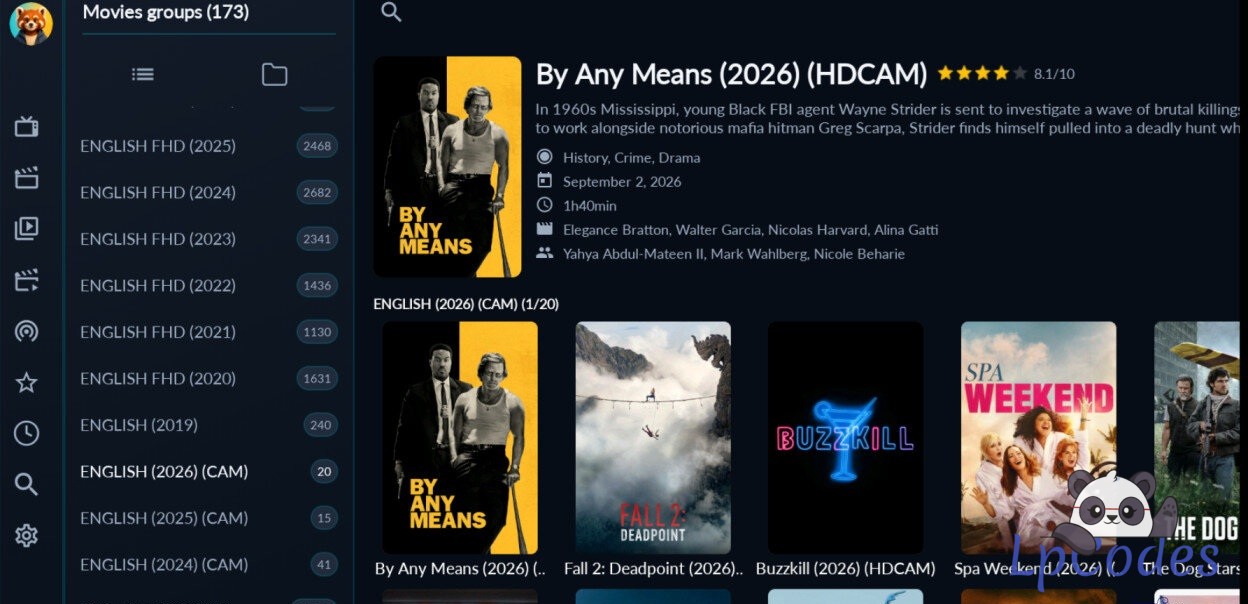Open Fall 2: Deadpoint movie poster

tap(653, 438)
